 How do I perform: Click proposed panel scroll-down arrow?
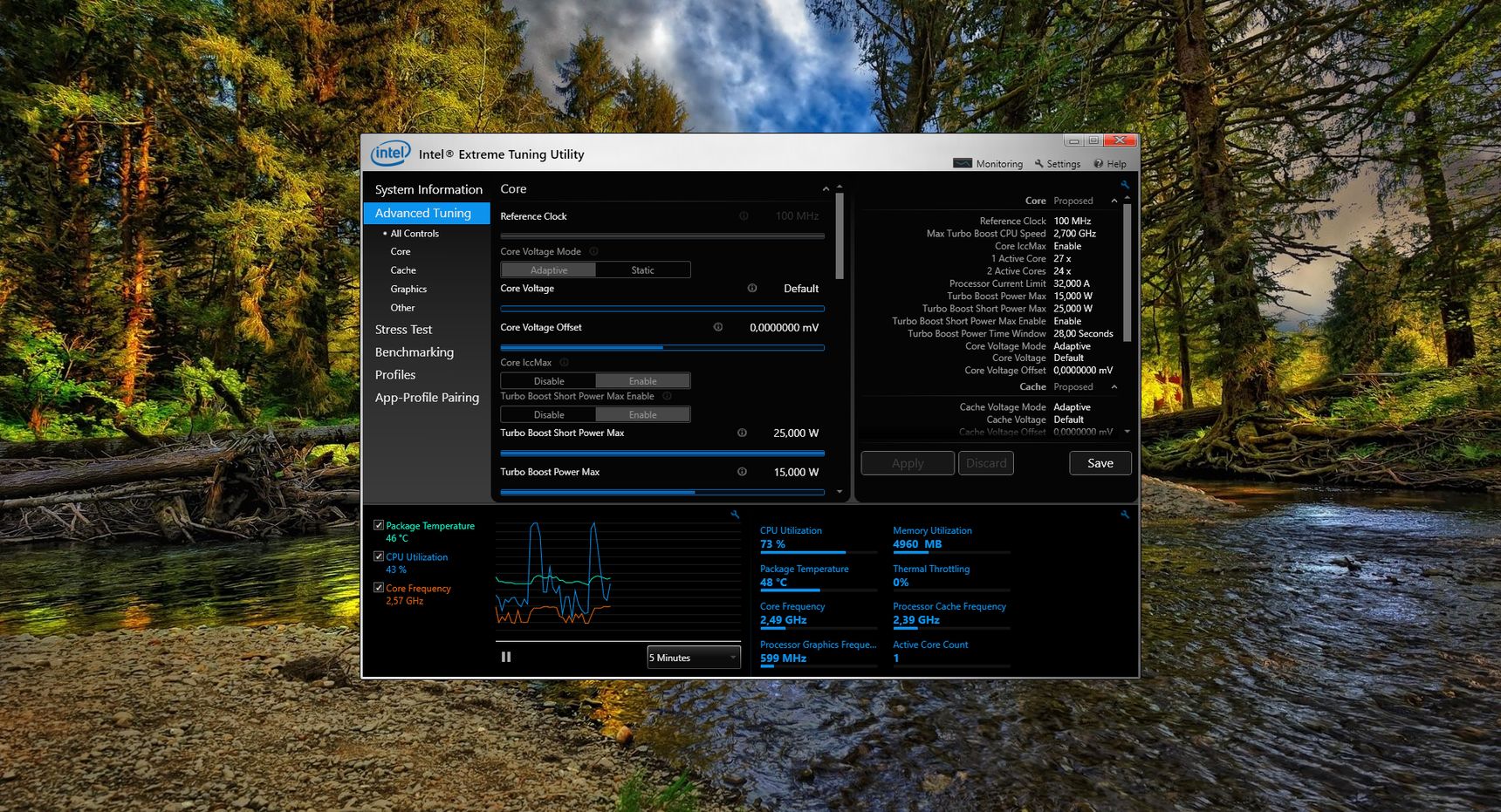[1127, 432]
